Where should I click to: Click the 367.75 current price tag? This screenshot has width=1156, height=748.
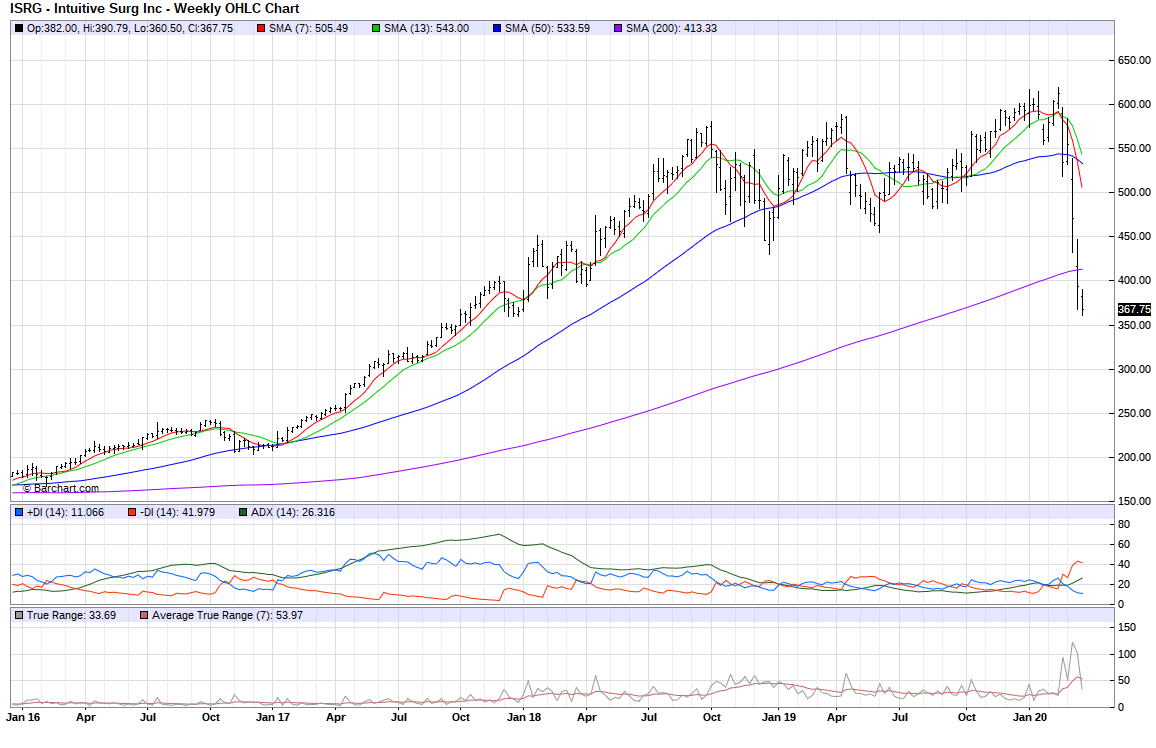point(1134,310)
